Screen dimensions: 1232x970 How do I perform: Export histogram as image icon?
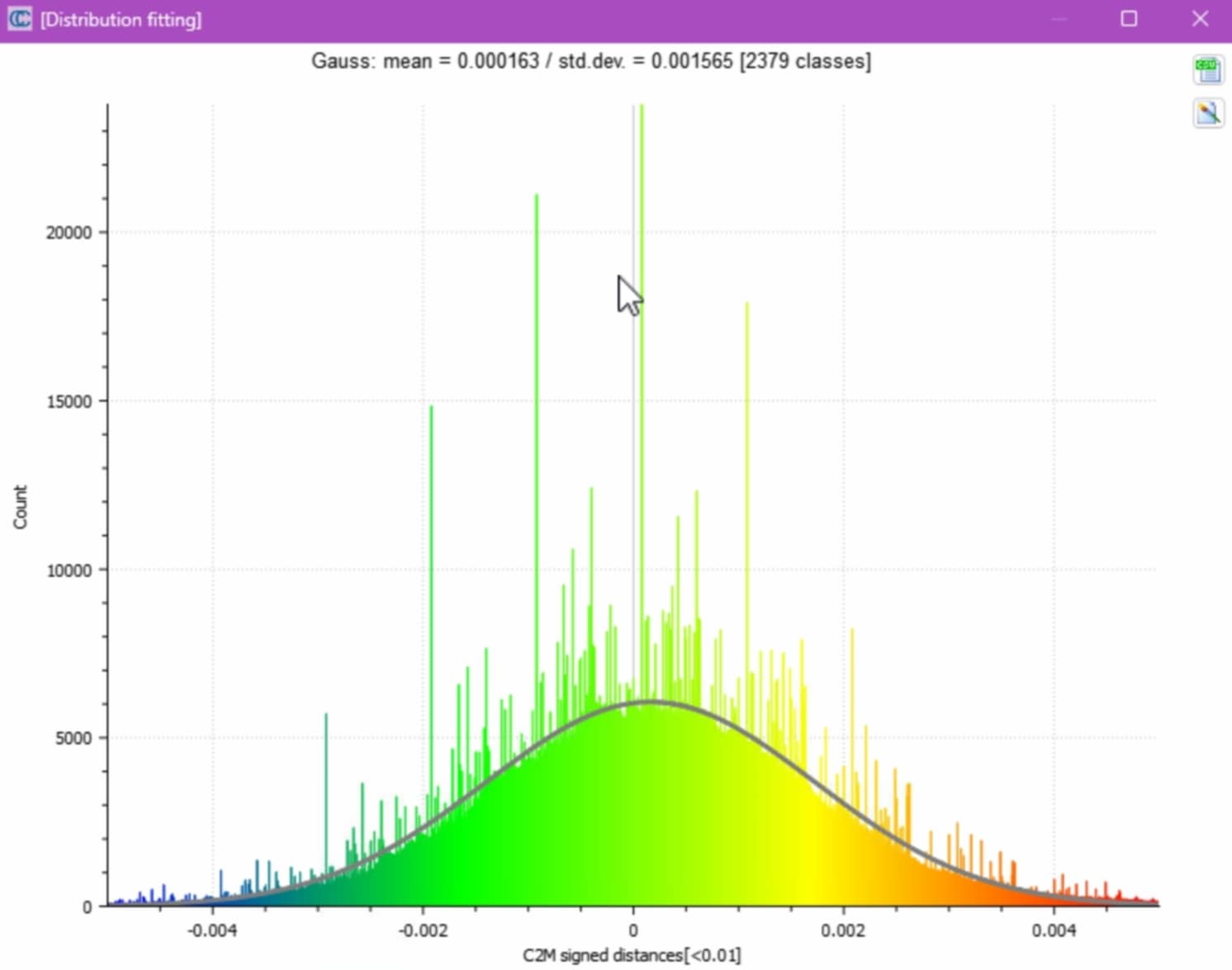(1208, 112)
